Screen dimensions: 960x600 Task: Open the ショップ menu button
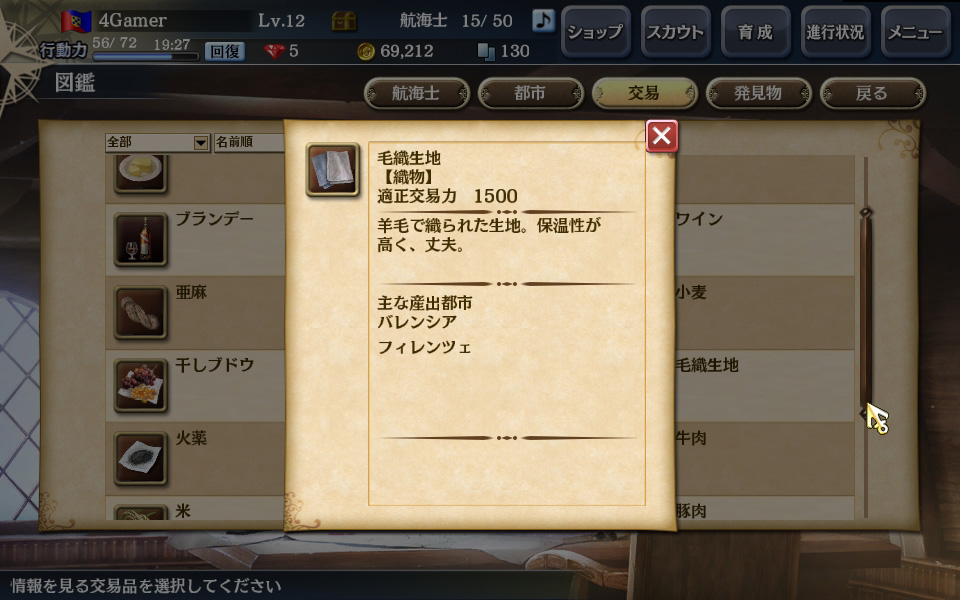click(595, 32)
